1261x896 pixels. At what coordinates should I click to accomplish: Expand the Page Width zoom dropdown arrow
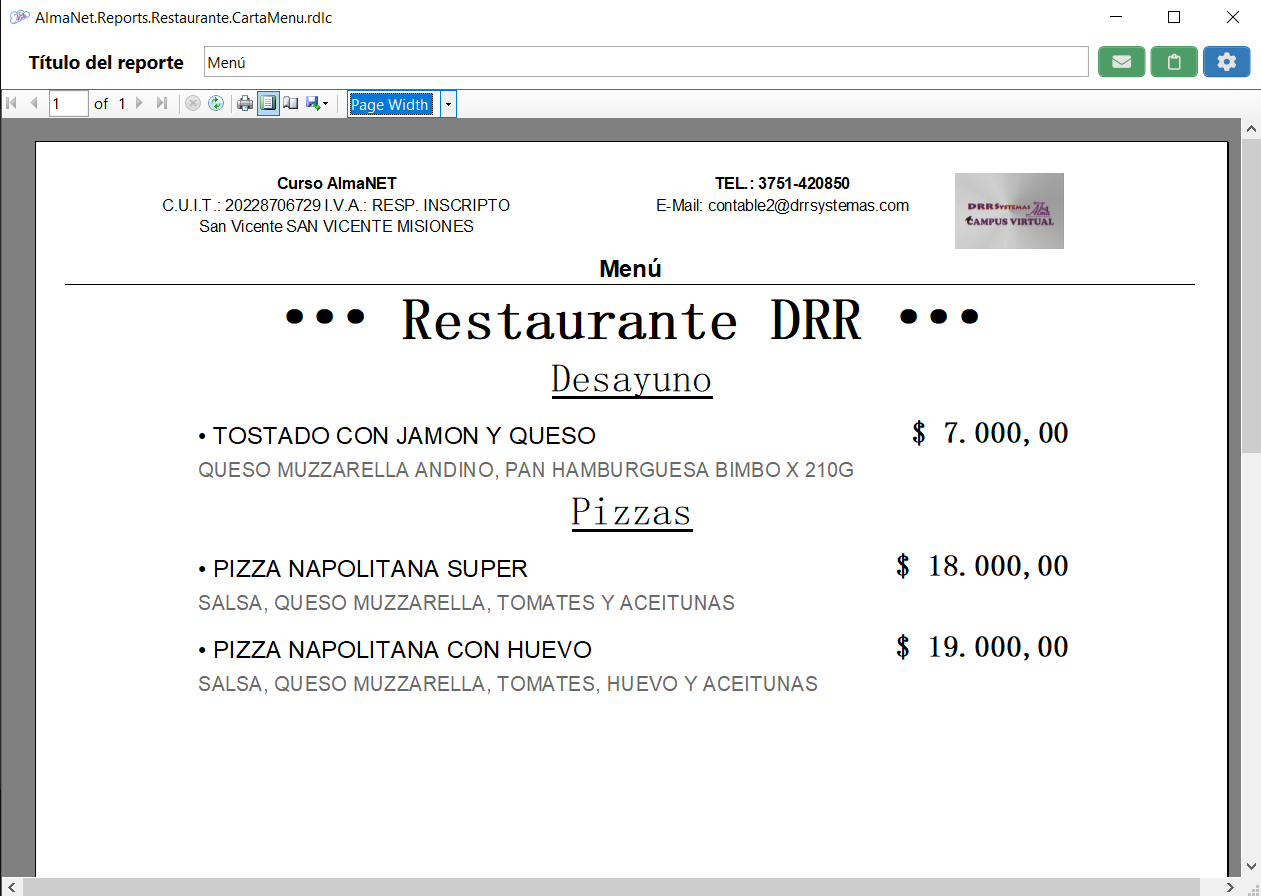[x=448, y=105]
